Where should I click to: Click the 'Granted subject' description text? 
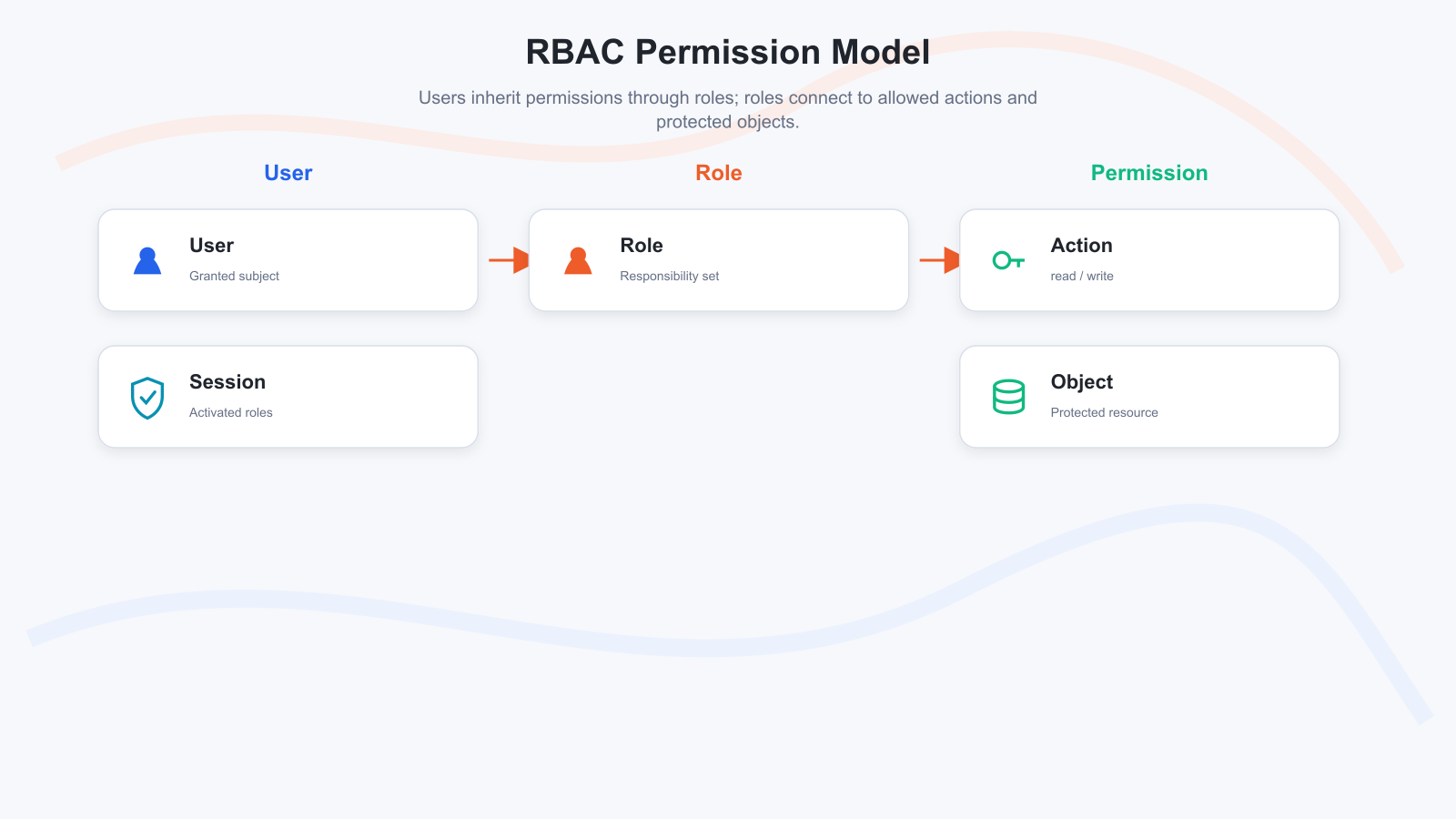point(234,276)
